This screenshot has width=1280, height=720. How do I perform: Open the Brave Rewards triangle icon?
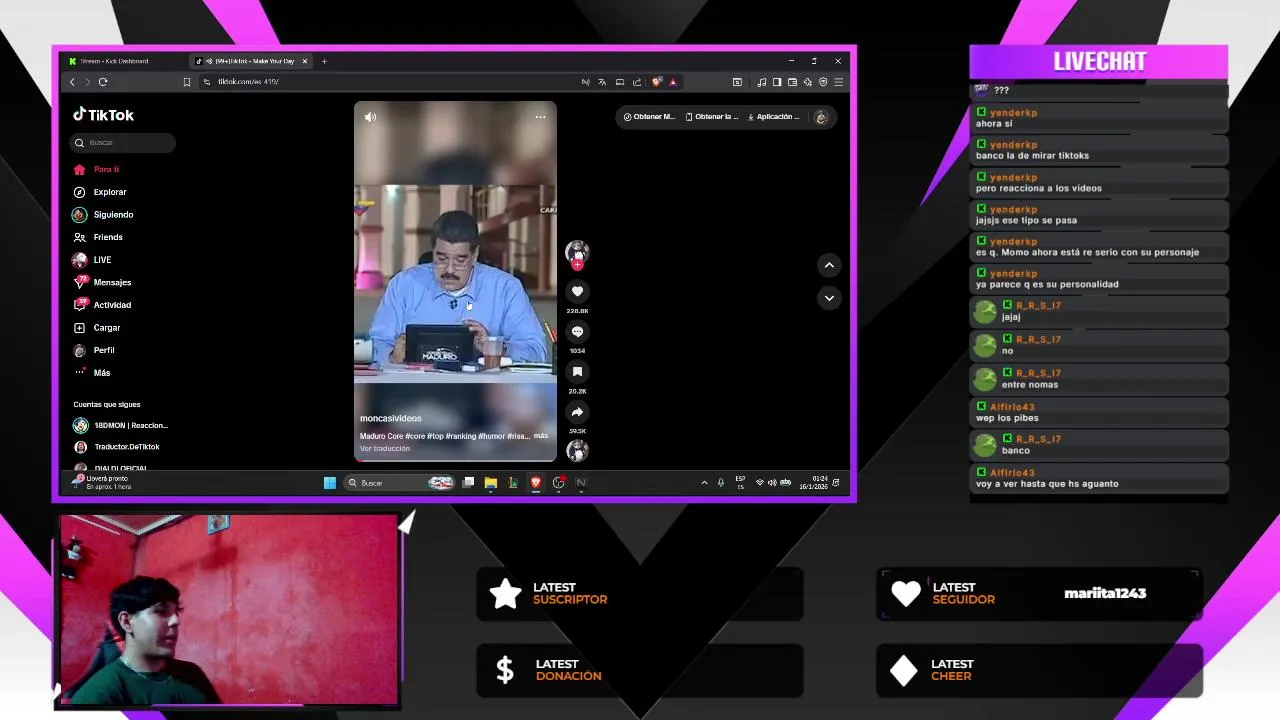click(673, 82)
